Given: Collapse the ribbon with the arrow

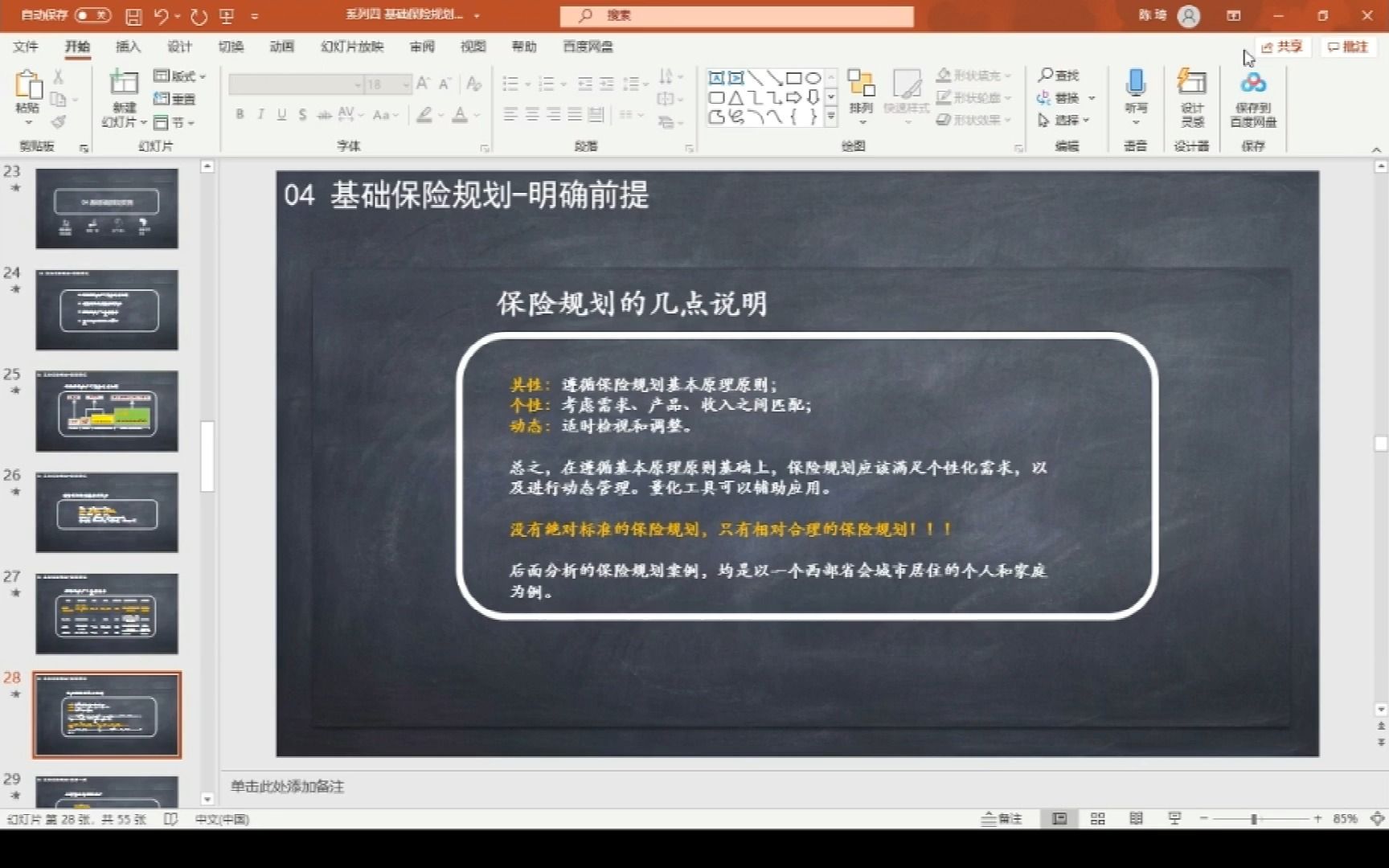Looking at the screenshot, I should point(1376,149).
